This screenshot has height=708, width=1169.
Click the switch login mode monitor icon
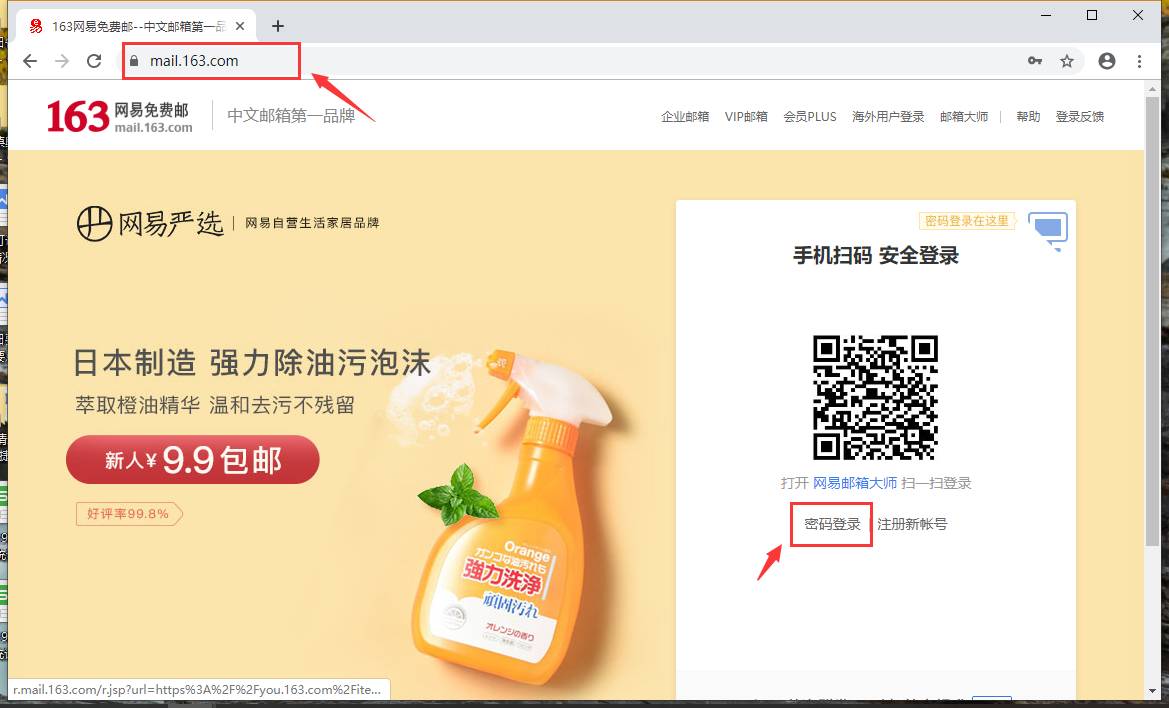[x=1047, y=229]
